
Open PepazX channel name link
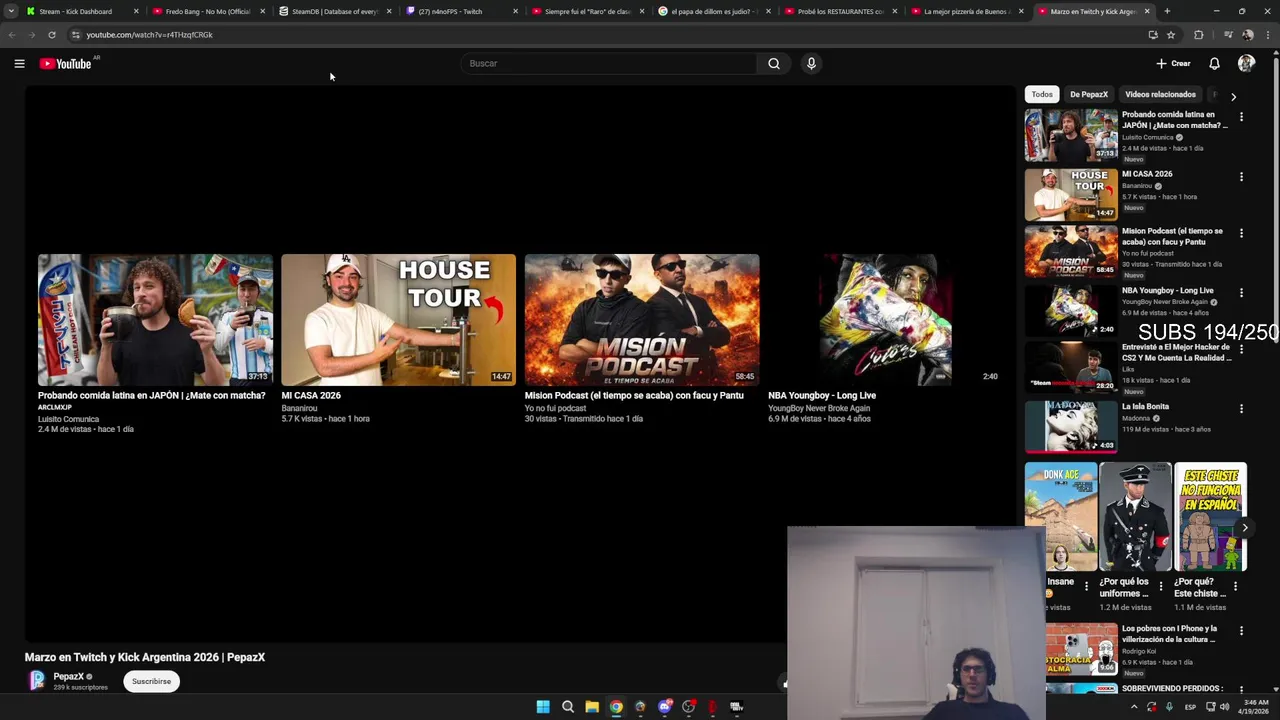click(69, 677)
